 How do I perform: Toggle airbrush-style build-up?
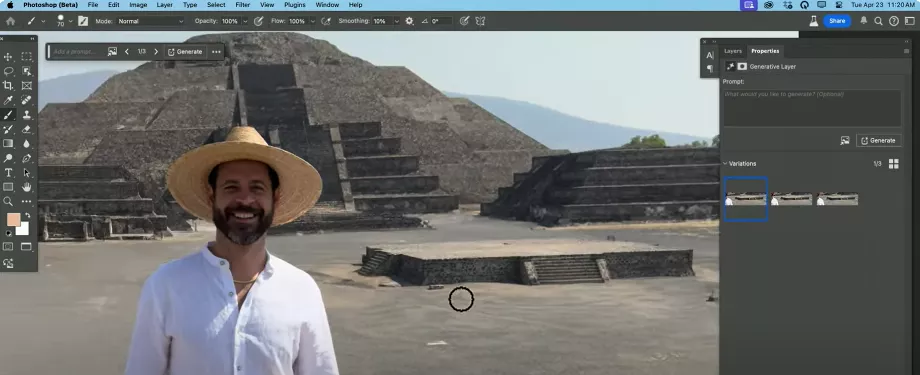(x=326, y=21)
